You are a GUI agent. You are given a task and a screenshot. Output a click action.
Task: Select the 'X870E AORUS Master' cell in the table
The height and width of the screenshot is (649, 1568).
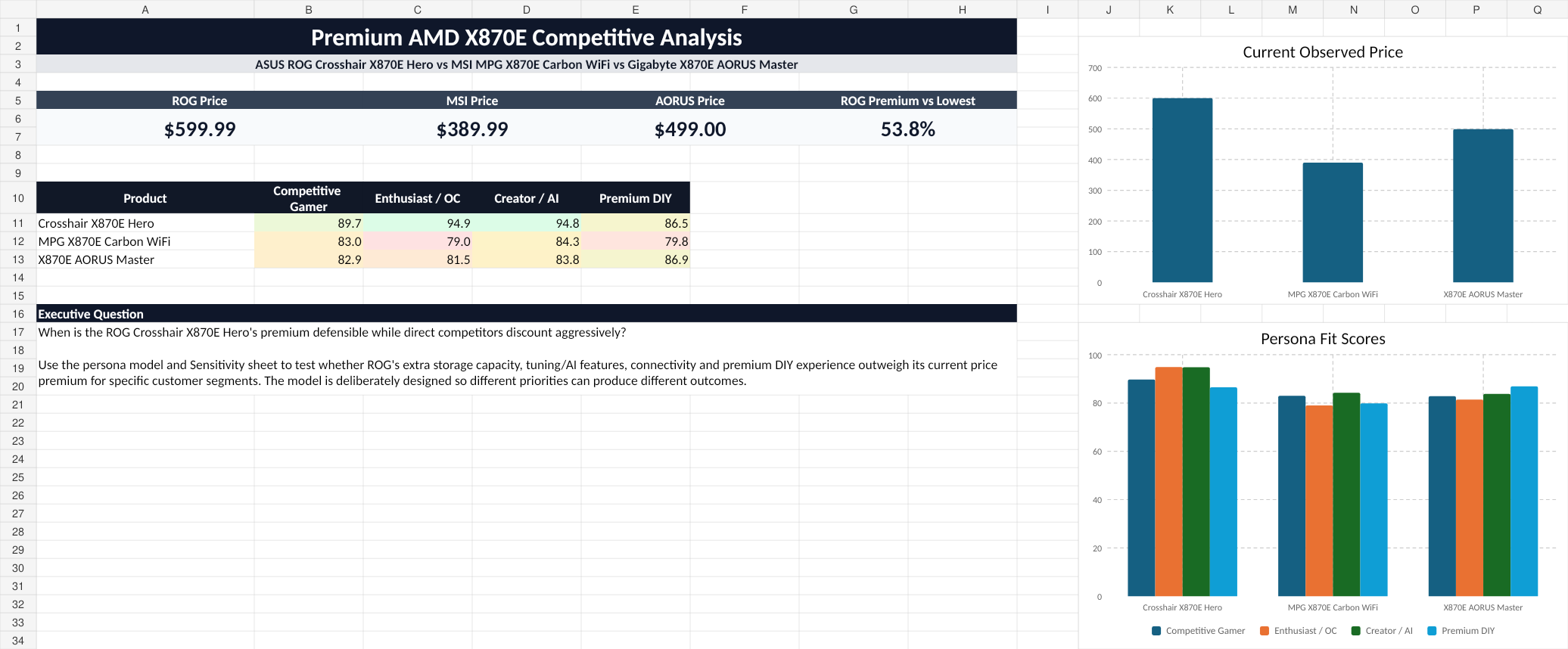coord(145,259)
